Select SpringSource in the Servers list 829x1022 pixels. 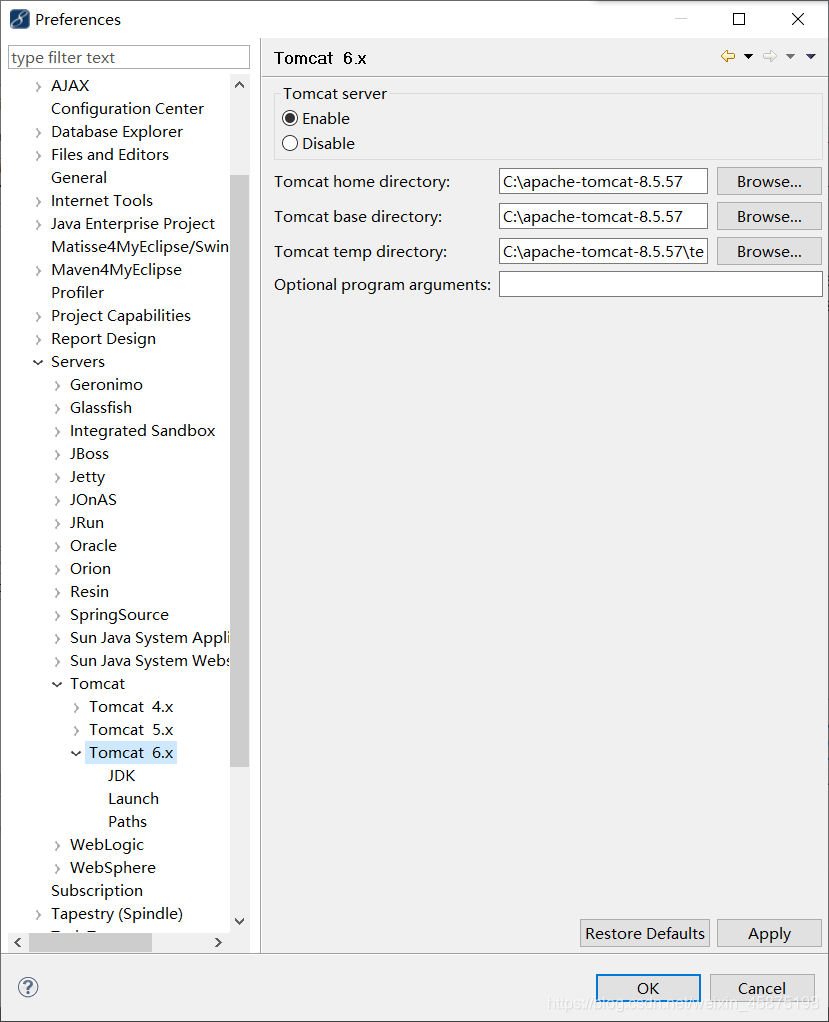coord(119,615)
